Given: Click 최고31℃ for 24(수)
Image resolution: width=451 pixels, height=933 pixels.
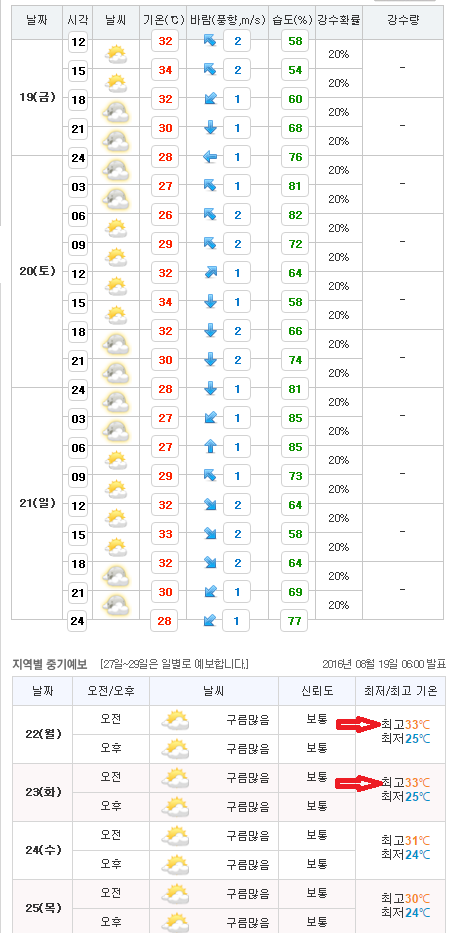Looking at the screenshot, I should coord(405,841).
